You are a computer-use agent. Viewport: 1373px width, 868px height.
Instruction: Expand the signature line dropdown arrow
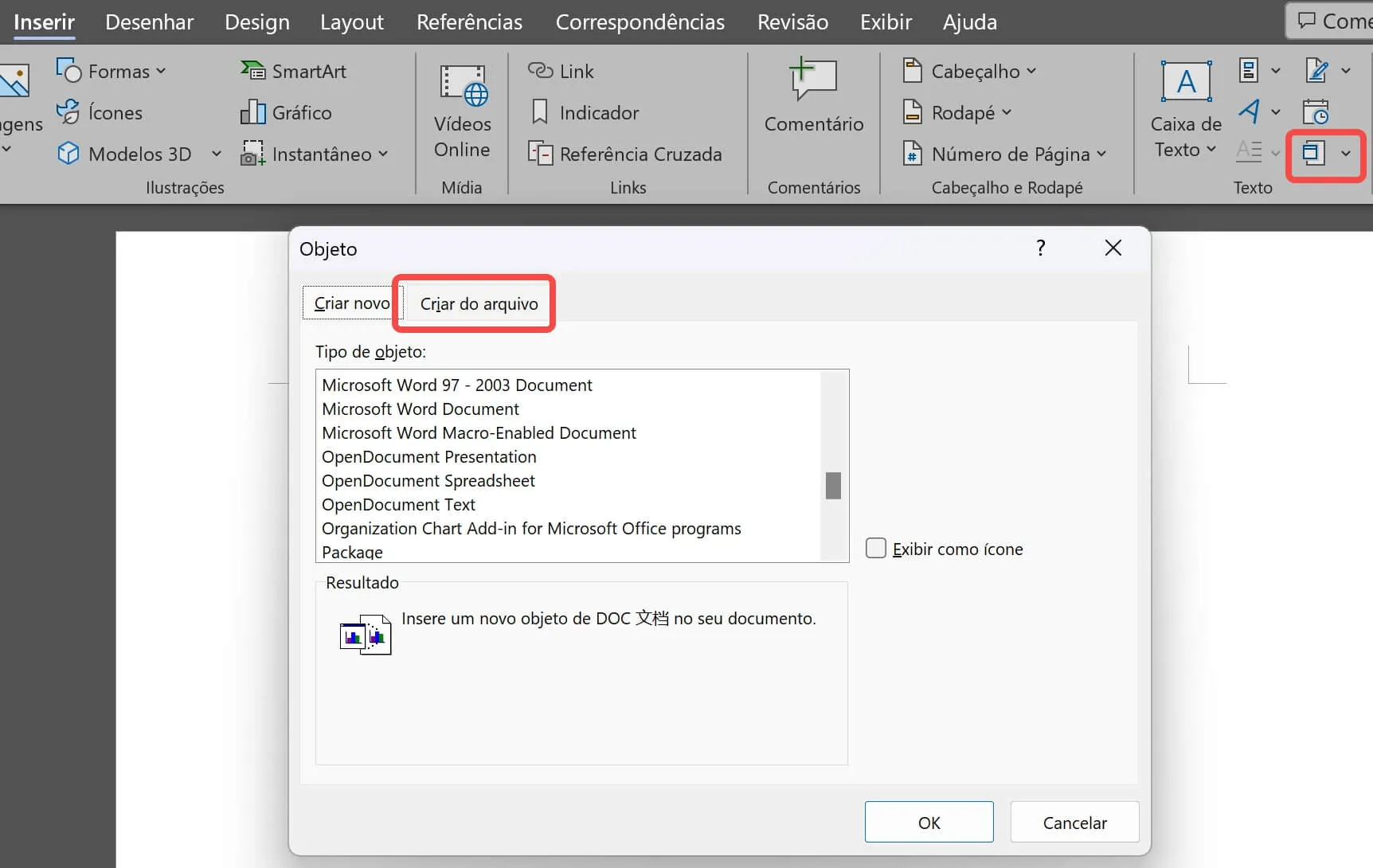1346,71
